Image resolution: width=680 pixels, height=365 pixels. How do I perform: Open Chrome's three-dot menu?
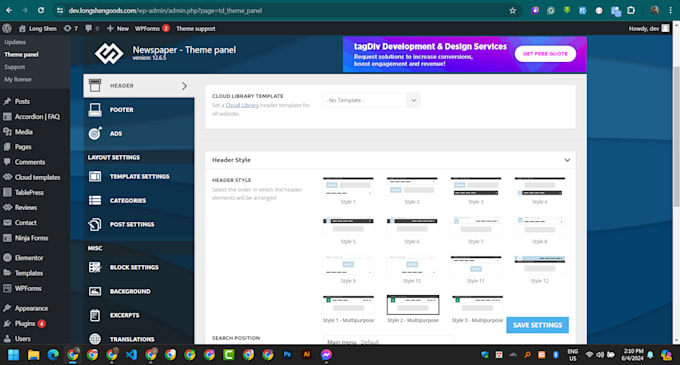[x=670, y=10]
